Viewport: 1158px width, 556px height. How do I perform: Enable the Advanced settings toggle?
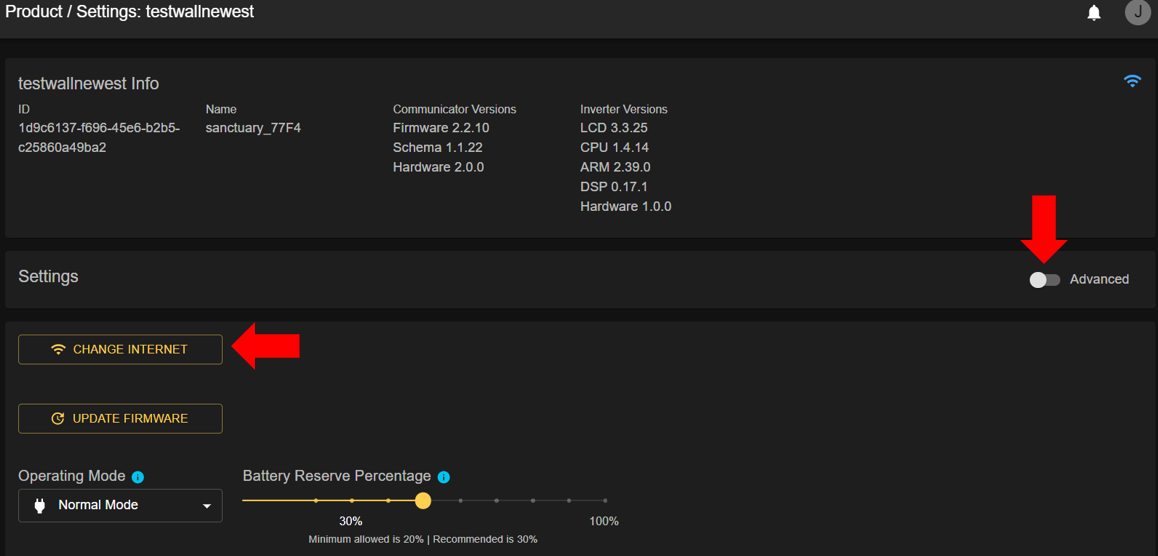pyautogui.click(x=1044, y=280)
